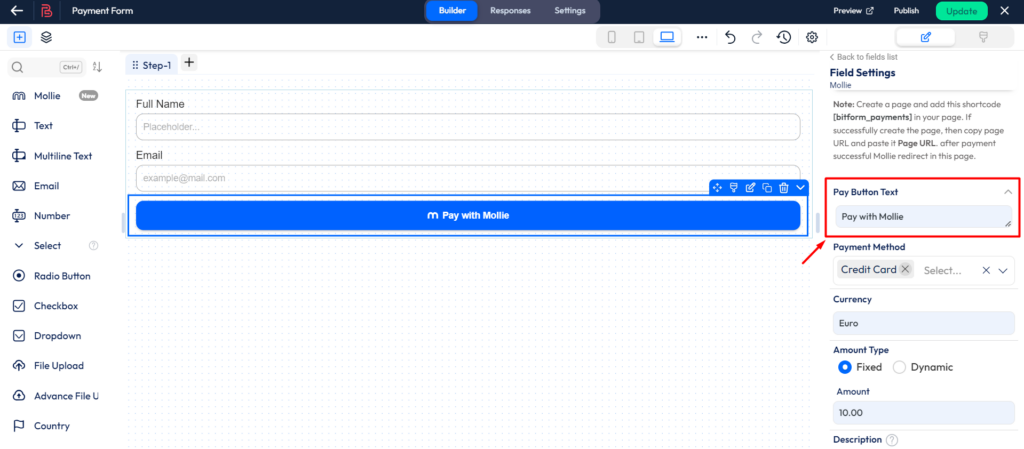Image resolution: width=1024 pixels, height=449 pixels.
Task: Toggle field list sort order
Action: pyautogui.click(x=97, y=67)
